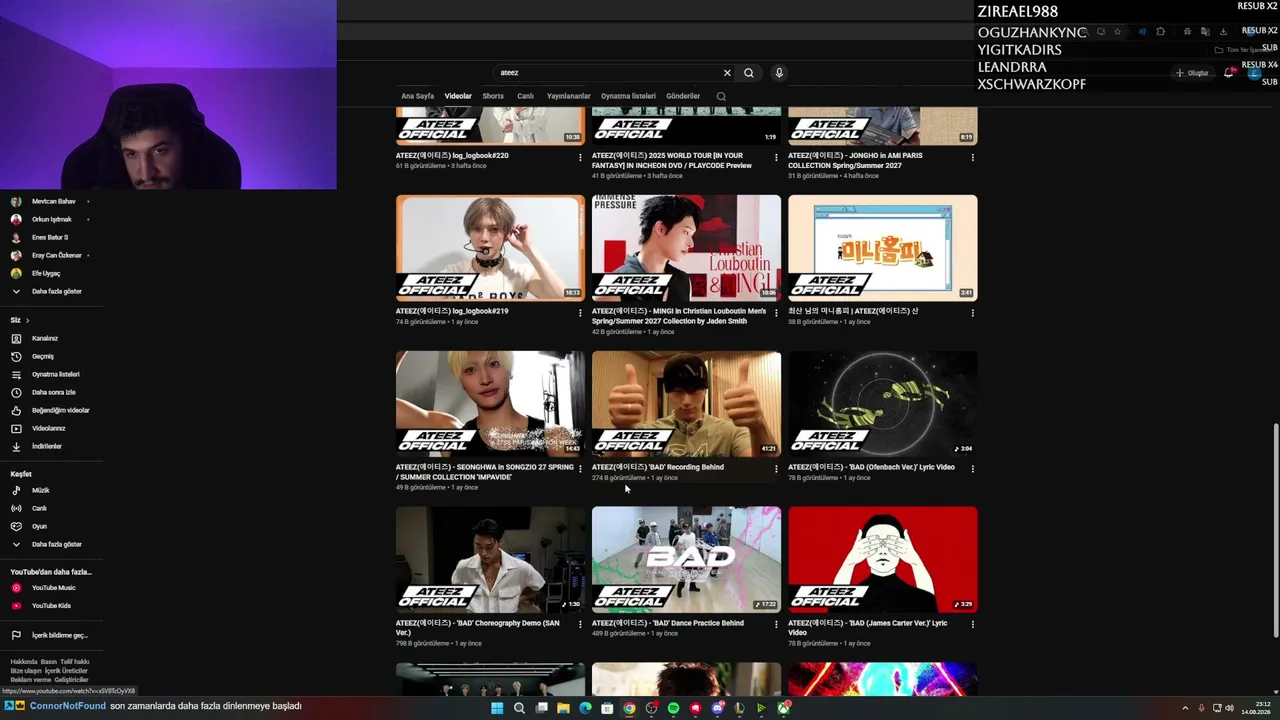The height and width of the screenshot is (720, 1280).
Task: Open Efe Uygaç subscription channel
Action: pyautogui.click(x=46, y=273)
